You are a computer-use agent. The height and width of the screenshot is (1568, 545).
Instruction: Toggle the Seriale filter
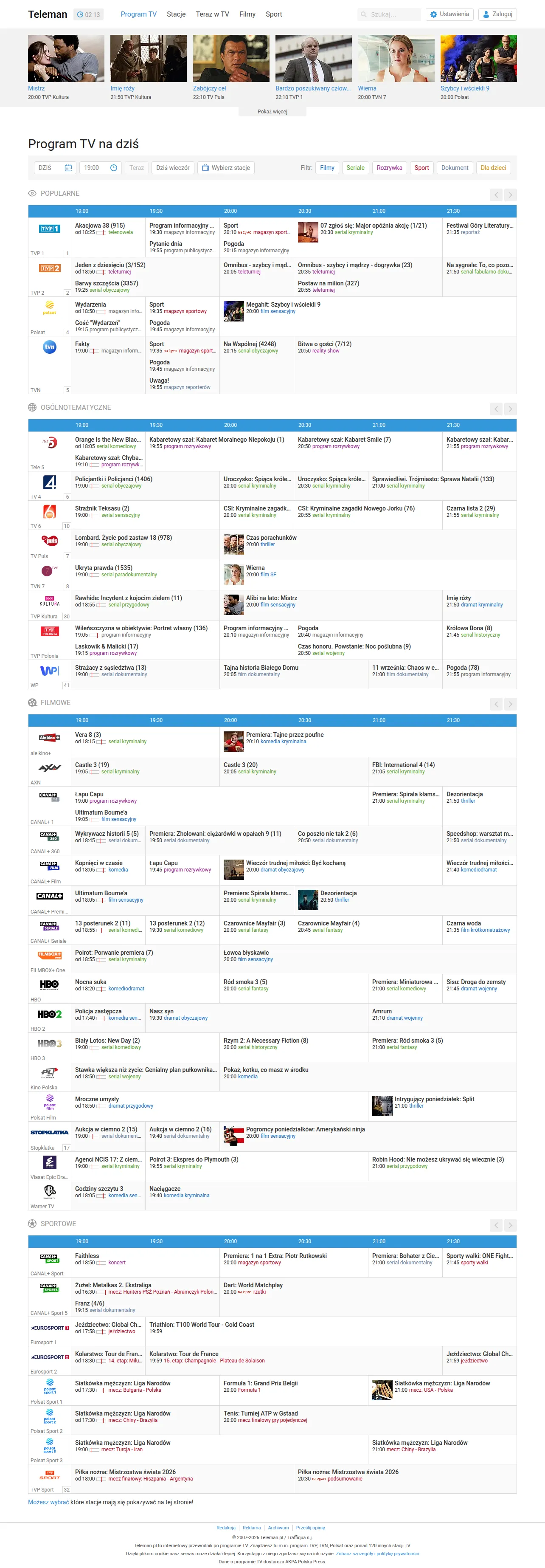pos(355,168)
